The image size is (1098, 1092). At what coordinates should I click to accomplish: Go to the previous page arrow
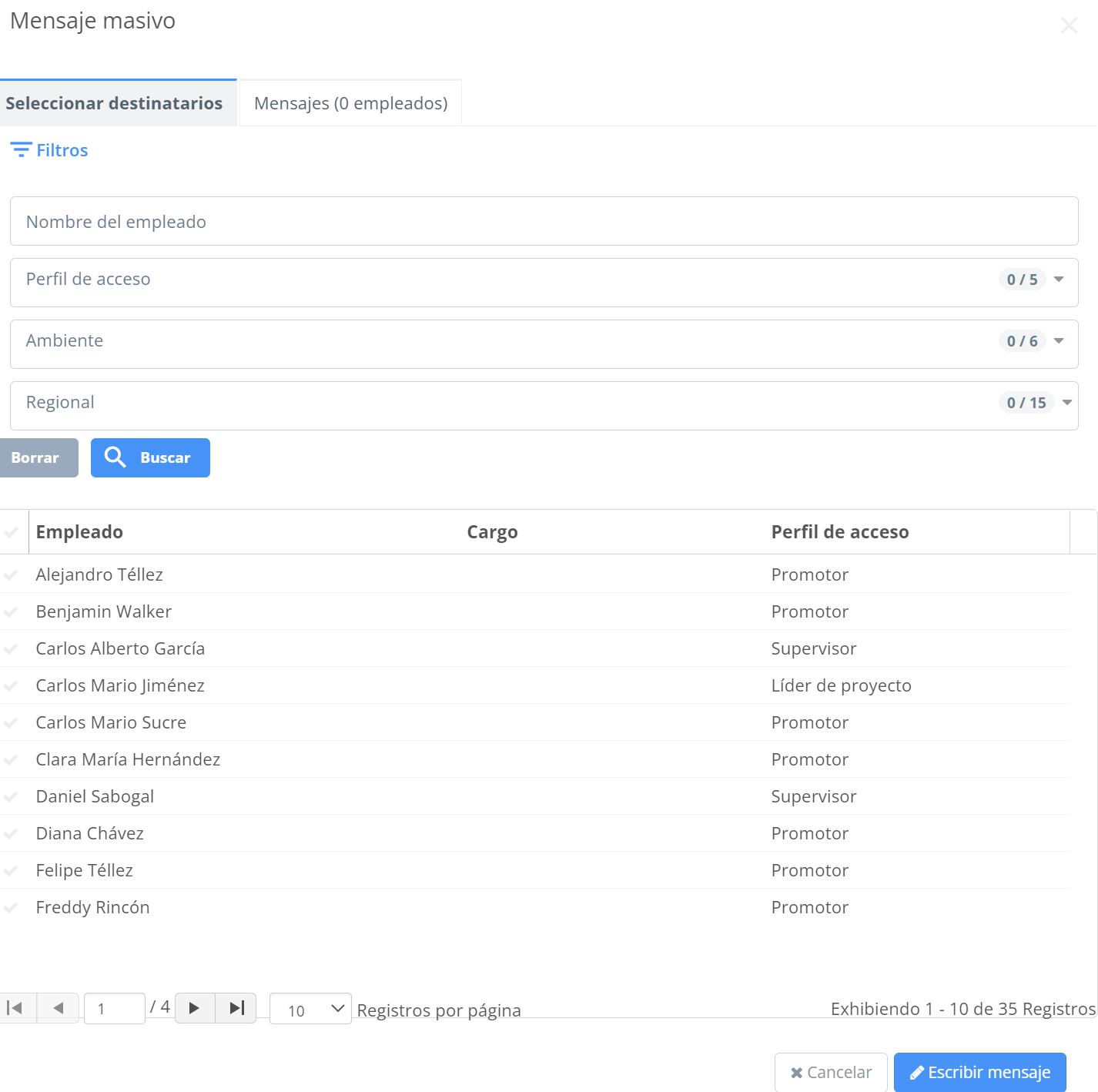[58, 1007]
